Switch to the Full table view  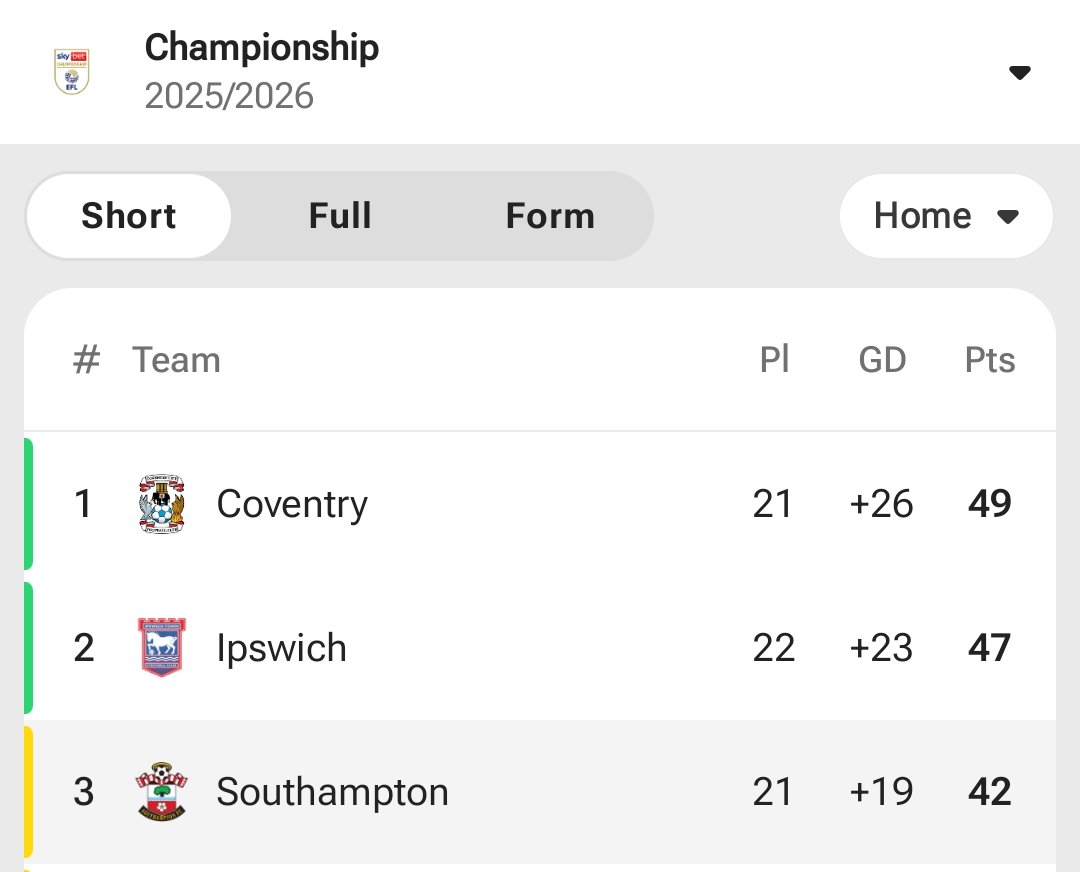click(340, 216)
